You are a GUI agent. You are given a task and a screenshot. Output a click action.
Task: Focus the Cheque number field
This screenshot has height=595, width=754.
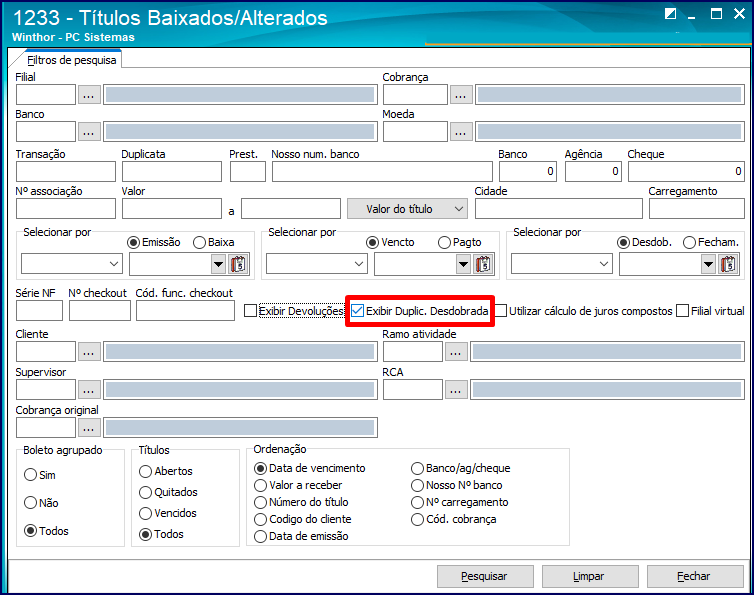tap(686, 172)
